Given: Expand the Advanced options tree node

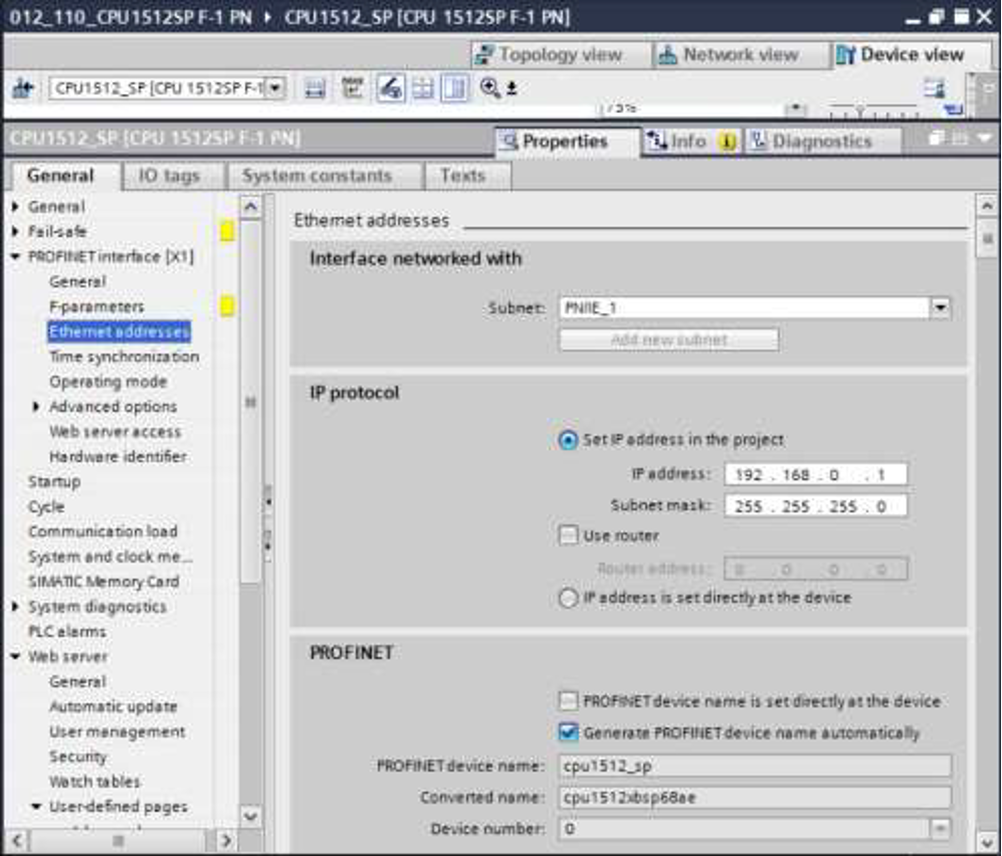Looking at the screenshot, I should coord(37,407).
